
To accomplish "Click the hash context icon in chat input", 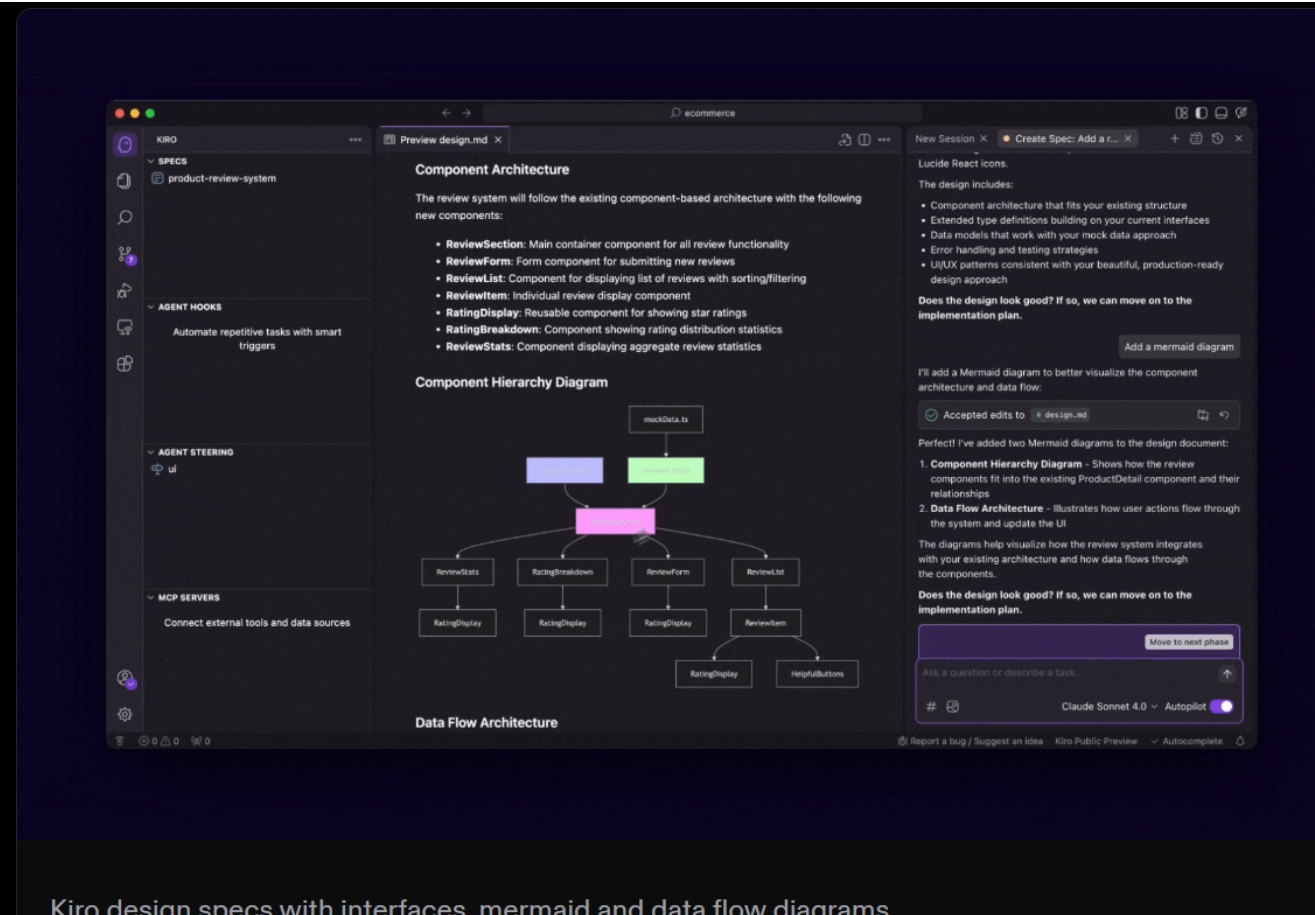I will pos(931,706).
